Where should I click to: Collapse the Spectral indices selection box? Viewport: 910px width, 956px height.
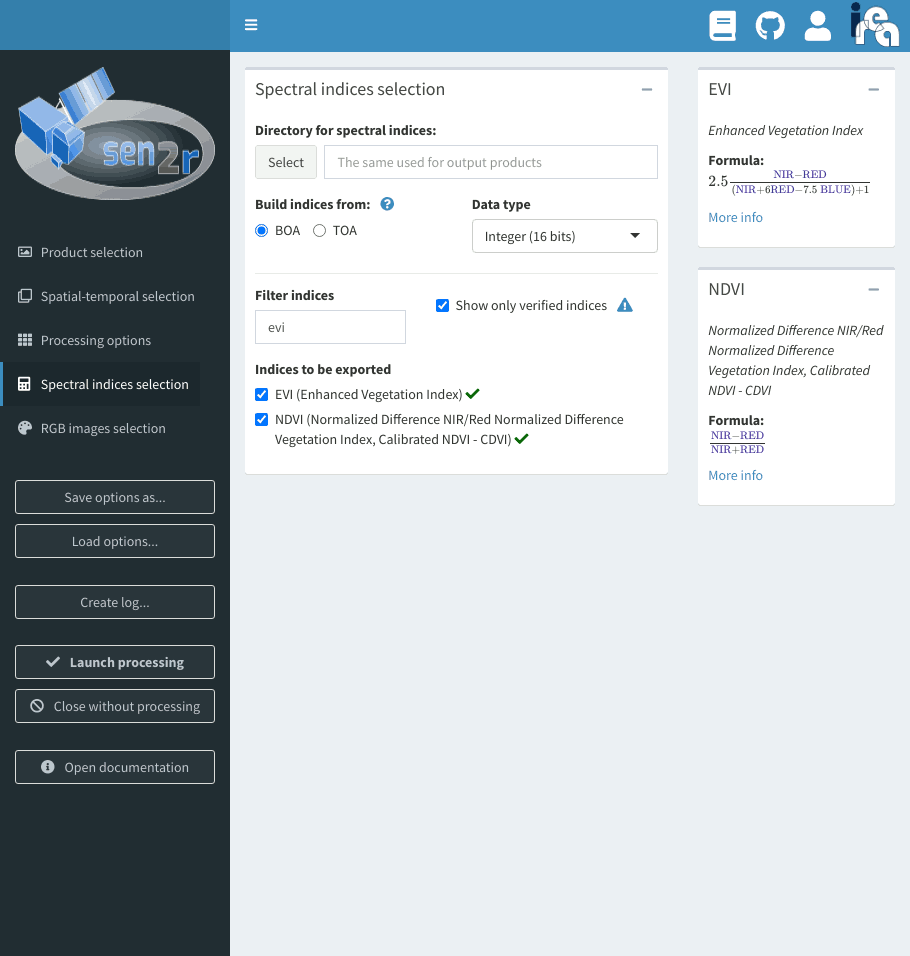tap(647, 90)
